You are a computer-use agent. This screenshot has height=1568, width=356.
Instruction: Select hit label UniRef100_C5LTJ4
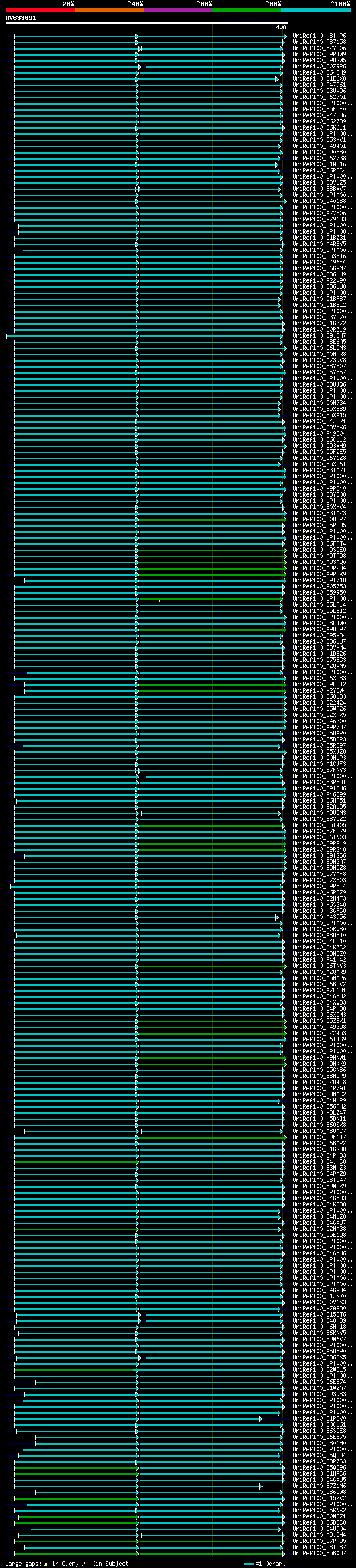(319, 605)
